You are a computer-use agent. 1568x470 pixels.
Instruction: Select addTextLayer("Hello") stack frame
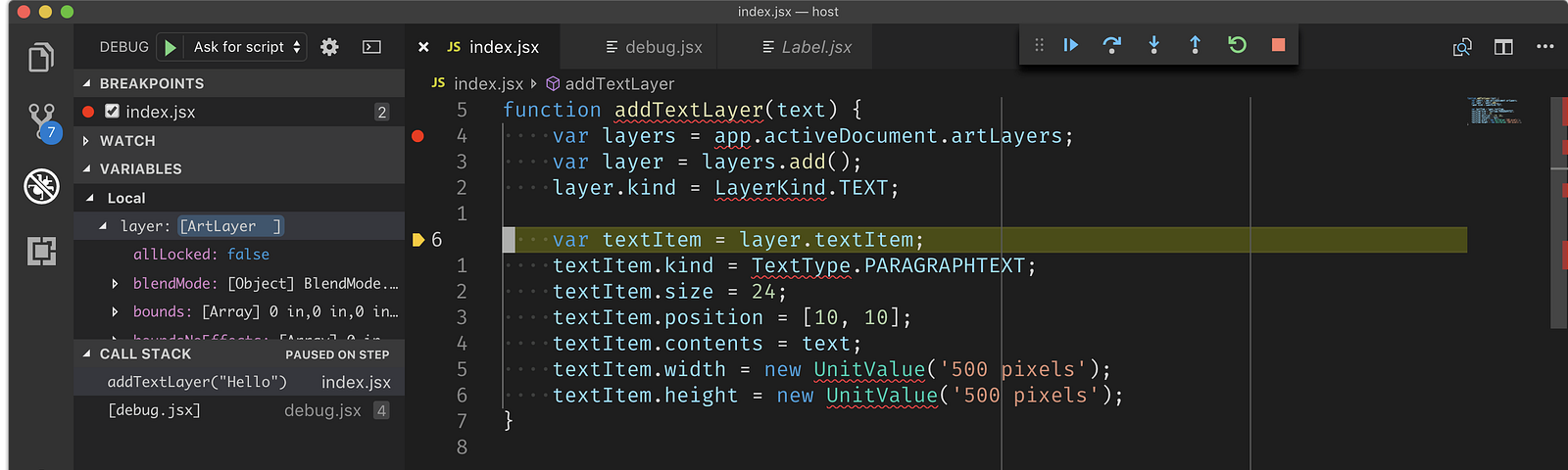point(239,382)
